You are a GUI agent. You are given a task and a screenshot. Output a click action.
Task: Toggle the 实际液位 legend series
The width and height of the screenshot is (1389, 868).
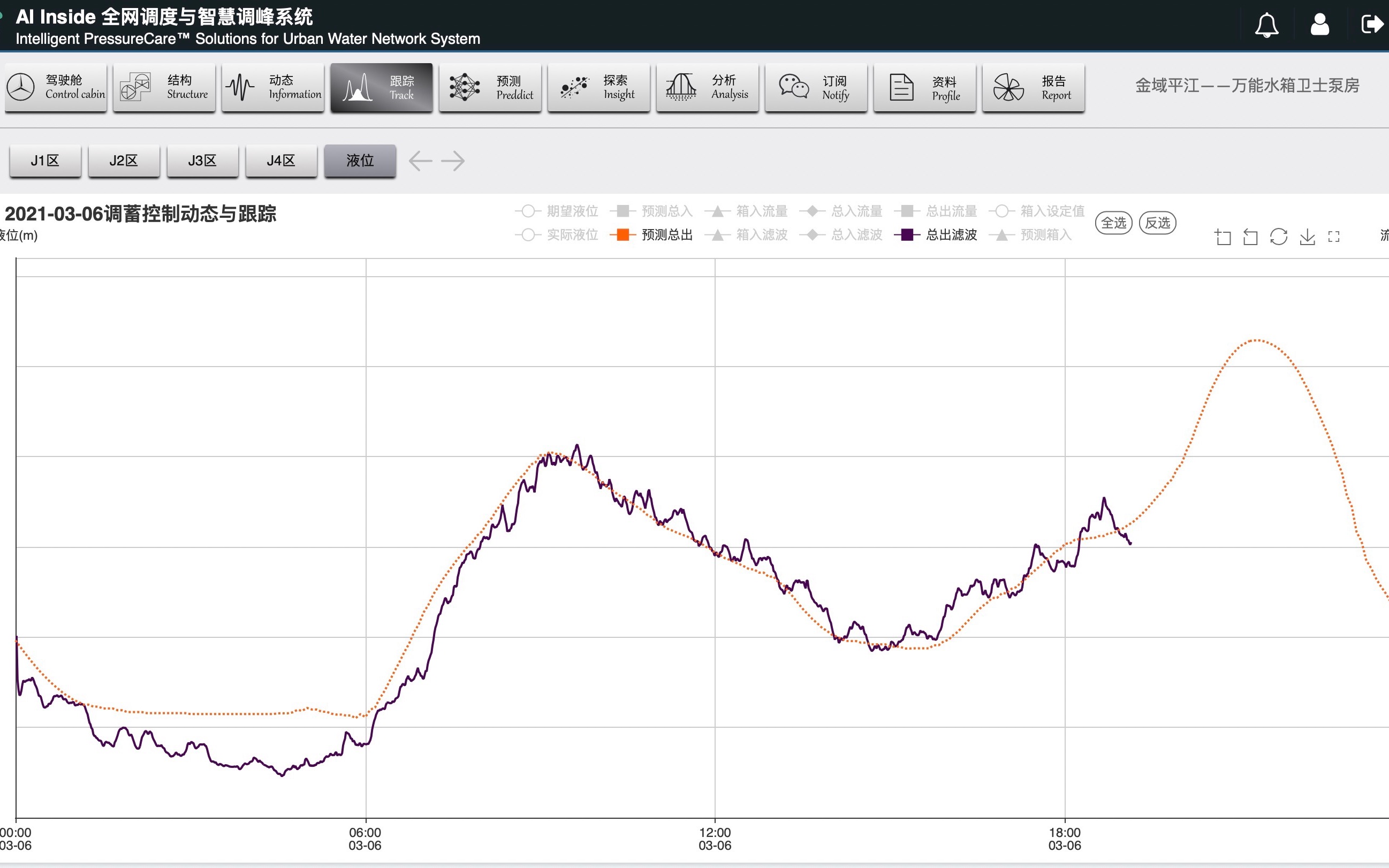click(557, 235)
